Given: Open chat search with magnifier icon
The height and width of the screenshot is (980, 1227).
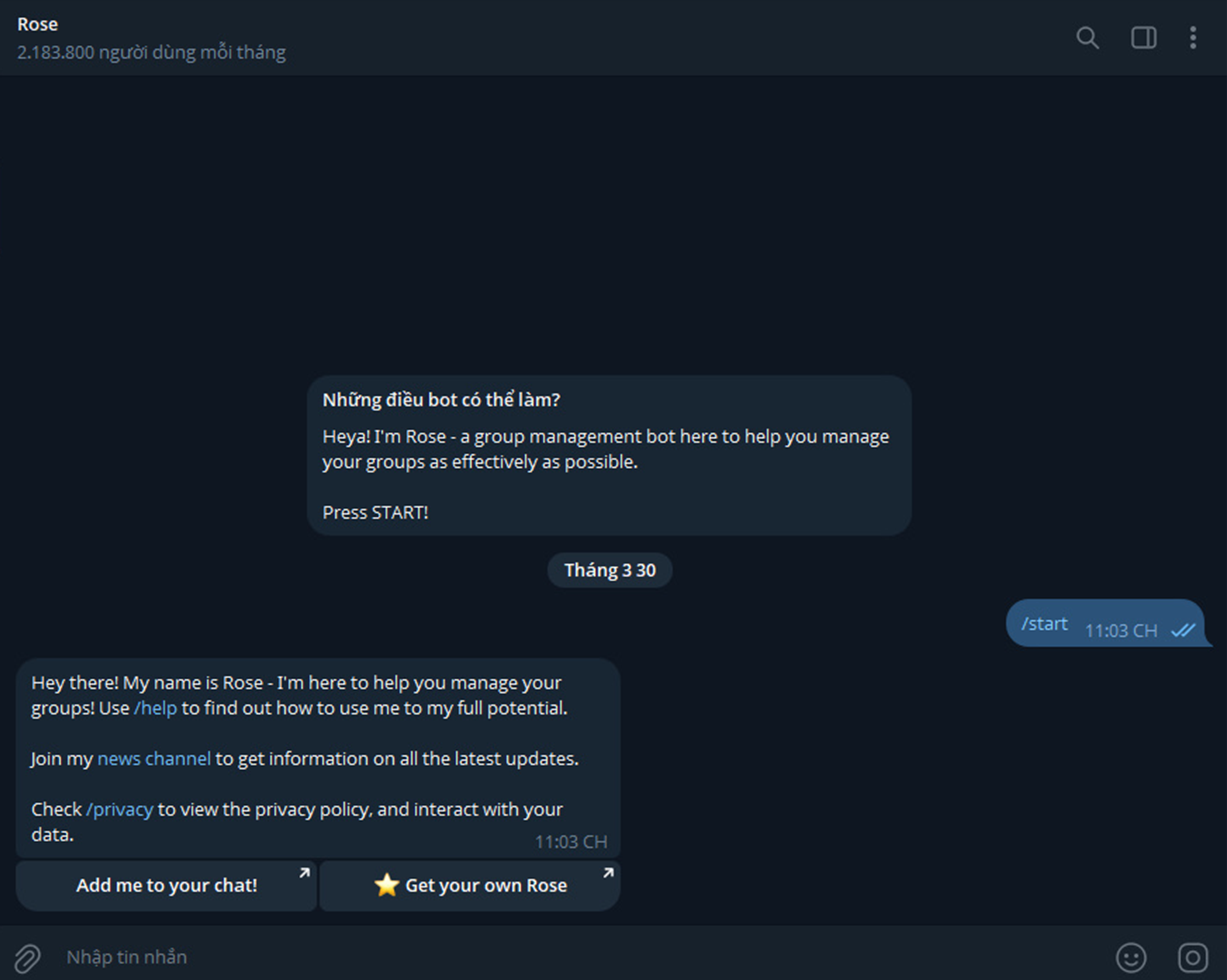Looking at the screenshot, I should pyautogui.click(x=1087, y=38).
